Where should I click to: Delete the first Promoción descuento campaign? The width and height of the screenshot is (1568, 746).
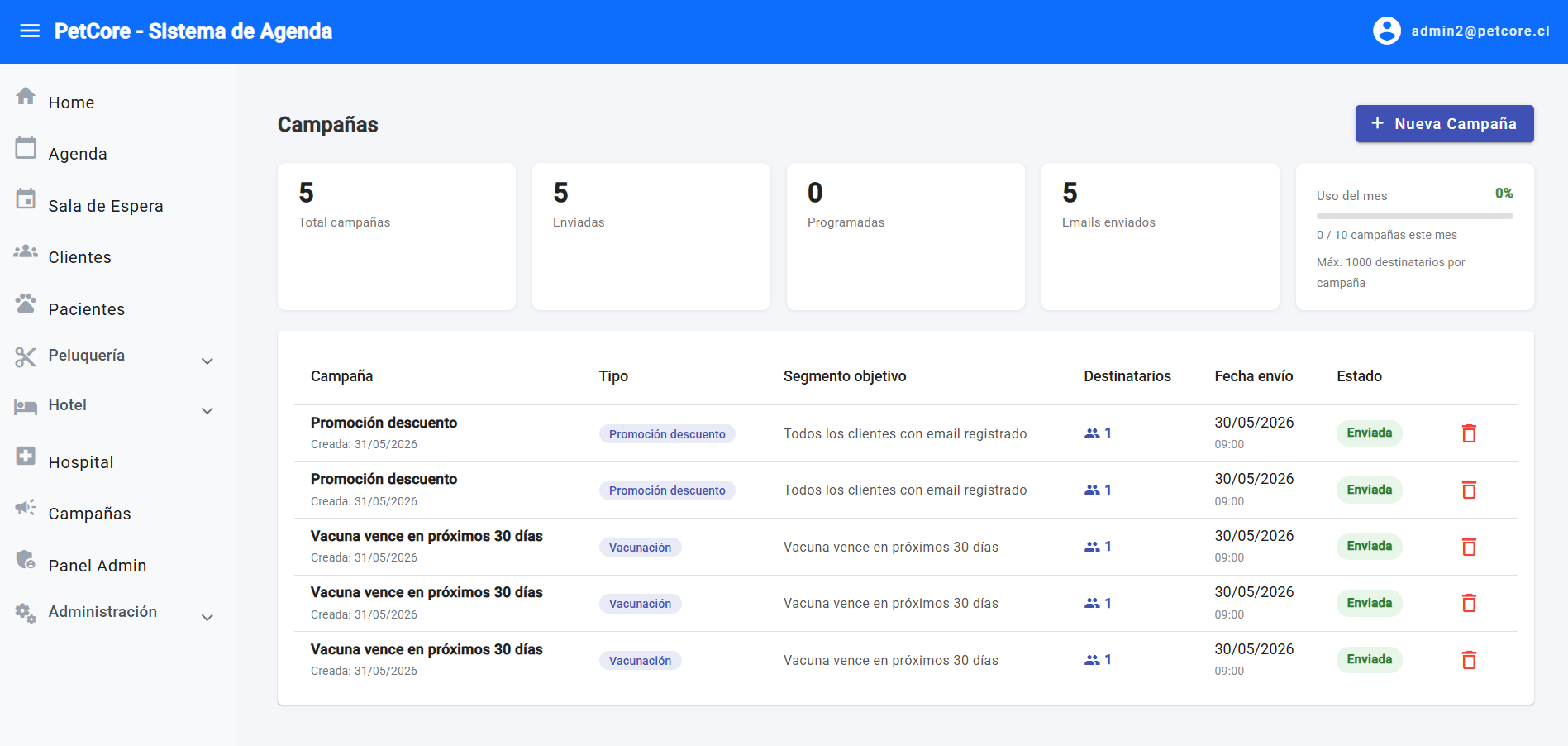coord(1469,433)
